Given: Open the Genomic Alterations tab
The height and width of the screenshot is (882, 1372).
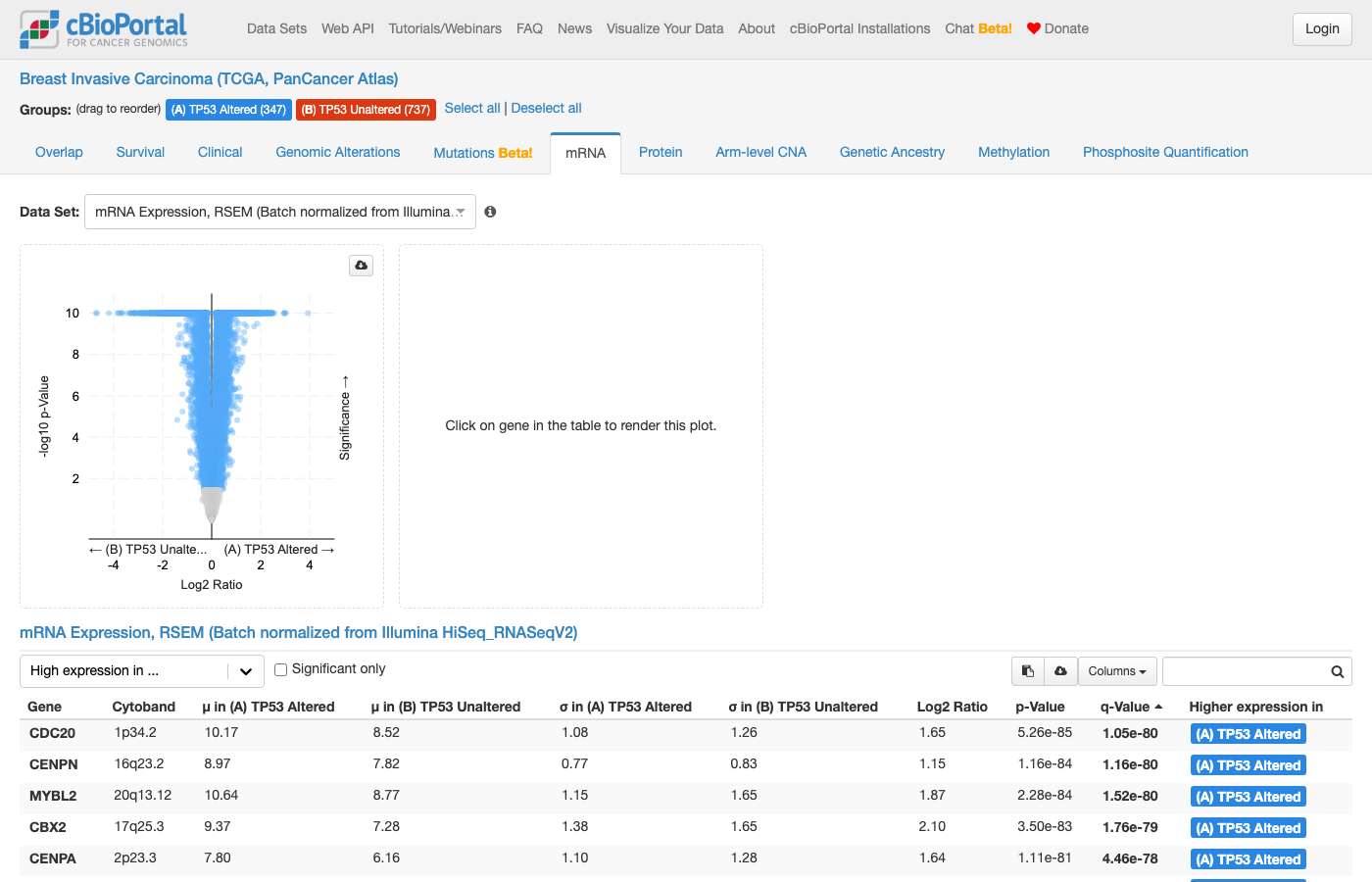Looking at the screenshot, I should point(338,152).
